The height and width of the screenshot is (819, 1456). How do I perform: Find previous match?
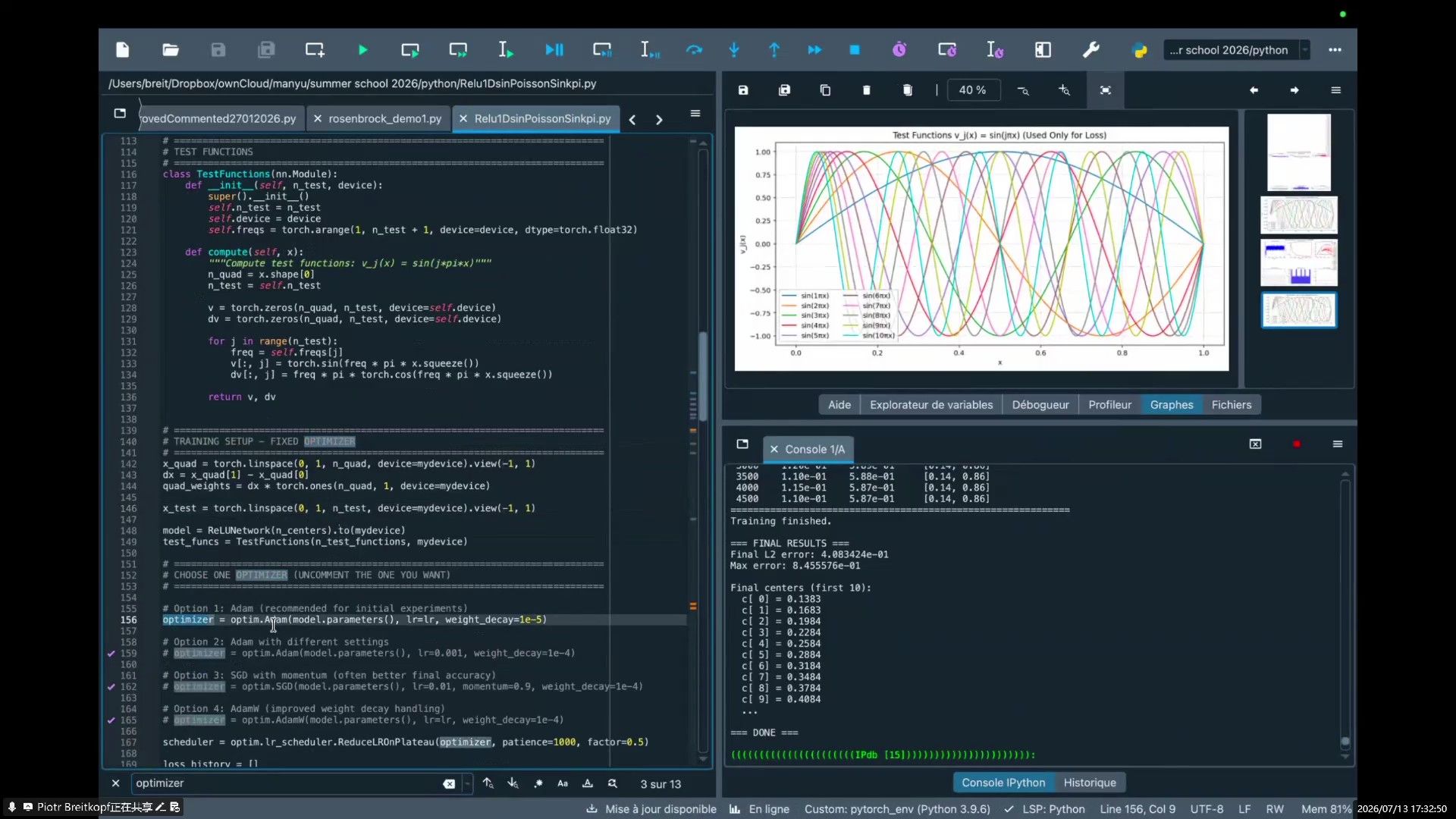pos(488,783)
